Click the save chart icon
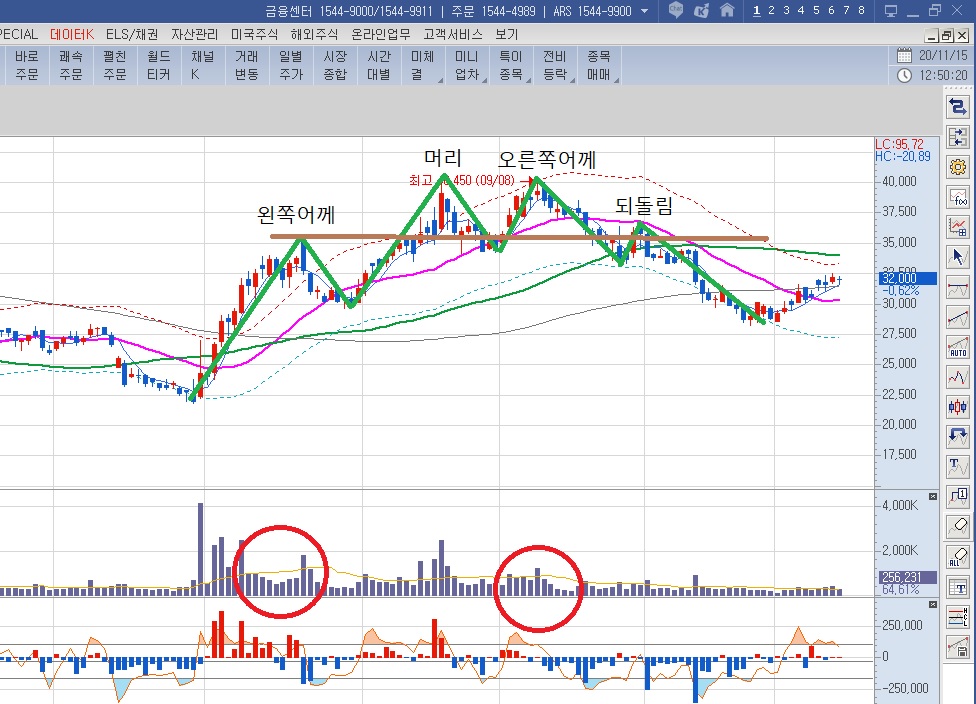Screen dimensions: 976x704 click(x=958, y=647)
